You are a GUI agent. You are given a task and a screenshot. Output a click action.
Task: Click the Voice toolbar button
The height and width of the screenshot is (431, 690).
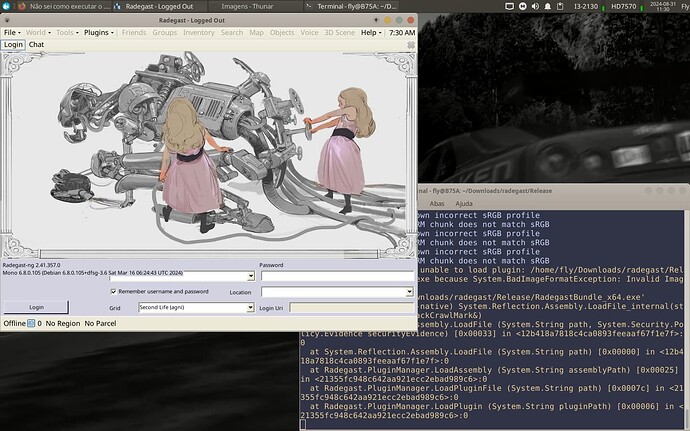[x=309, y=33]
